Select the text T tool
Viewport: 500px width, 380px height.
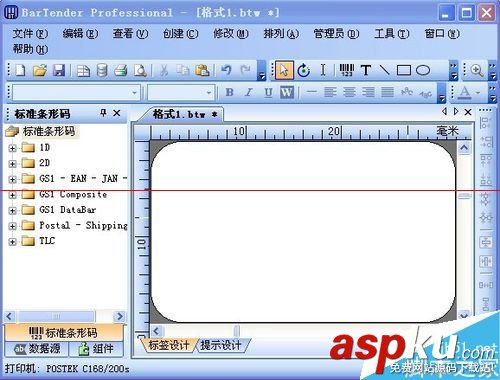point(366,70)
